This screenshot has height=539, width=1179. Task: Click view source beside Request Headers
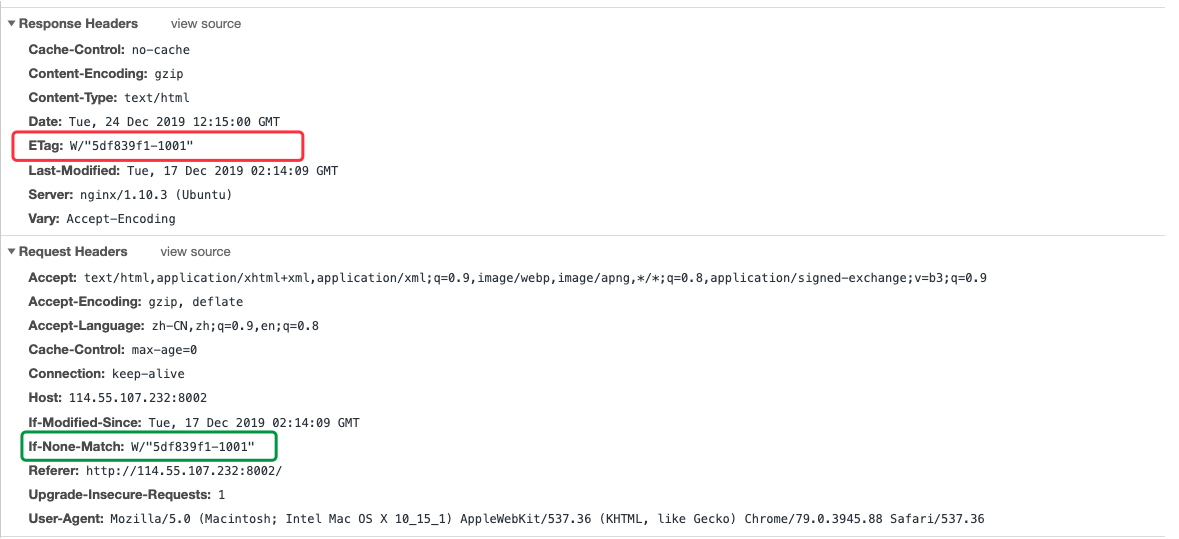pyautogui.click(x=195, y=252)
